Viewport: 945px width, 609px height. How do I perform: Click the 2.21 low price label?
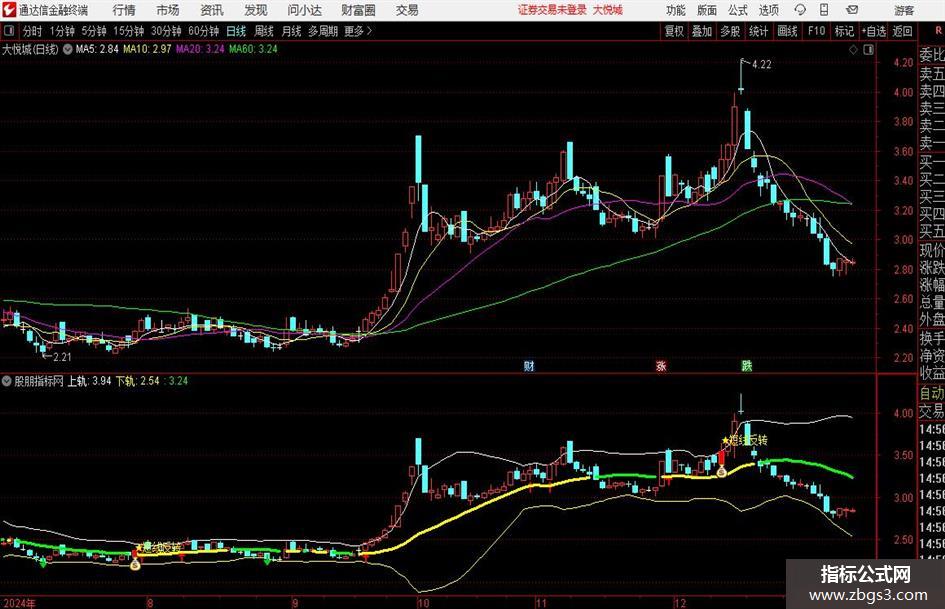coord(62,357)
